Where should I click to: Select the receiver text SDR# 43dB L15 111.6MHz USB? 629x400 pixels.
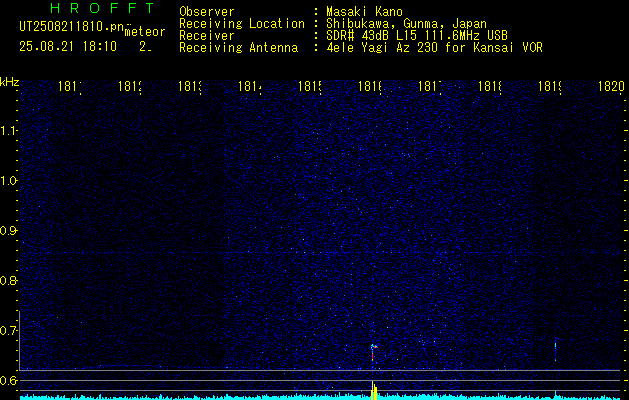coord(417,36)
